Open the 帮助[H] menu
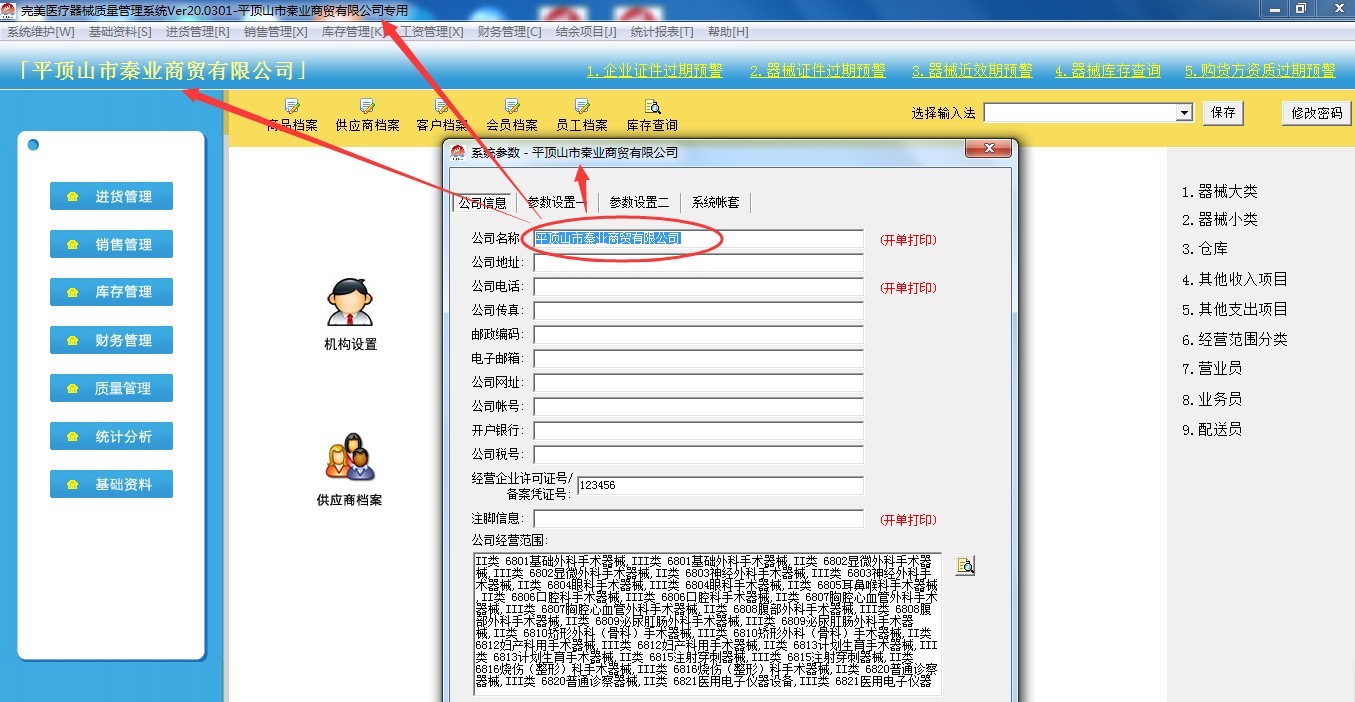Viewport: 1355px width, 702px height. [728, 32]
